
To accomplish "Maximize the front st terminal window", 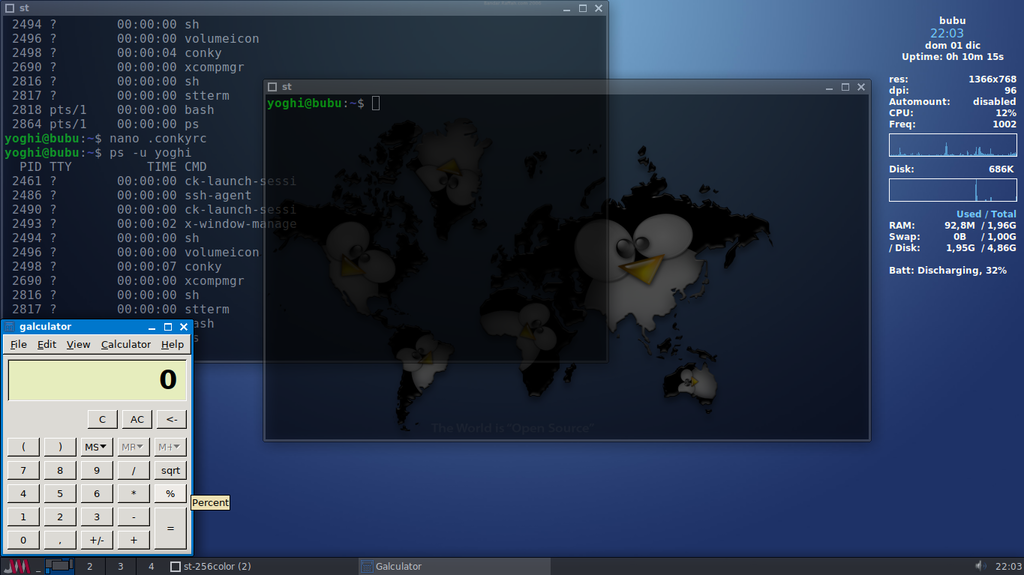I will pyautogui.click(x=845, y=87).
